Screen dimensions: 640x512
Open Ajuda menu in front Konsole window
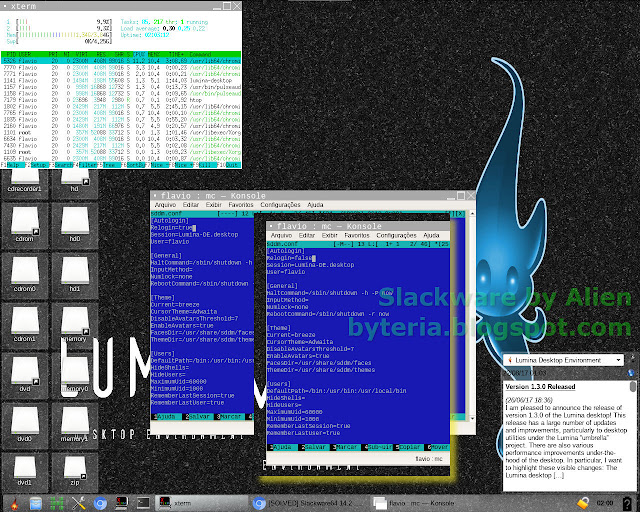tap(431, 236)
